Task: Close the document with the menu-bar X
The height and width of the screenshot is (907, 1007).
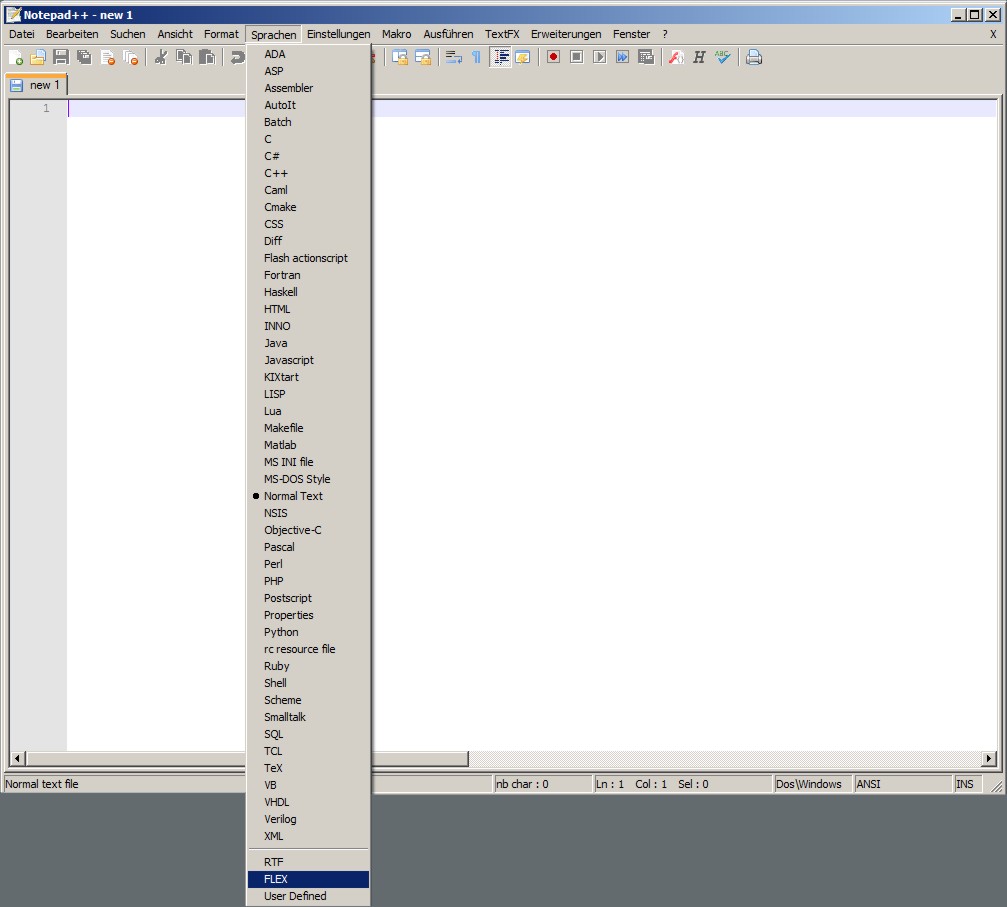Action: click(993, 34)
